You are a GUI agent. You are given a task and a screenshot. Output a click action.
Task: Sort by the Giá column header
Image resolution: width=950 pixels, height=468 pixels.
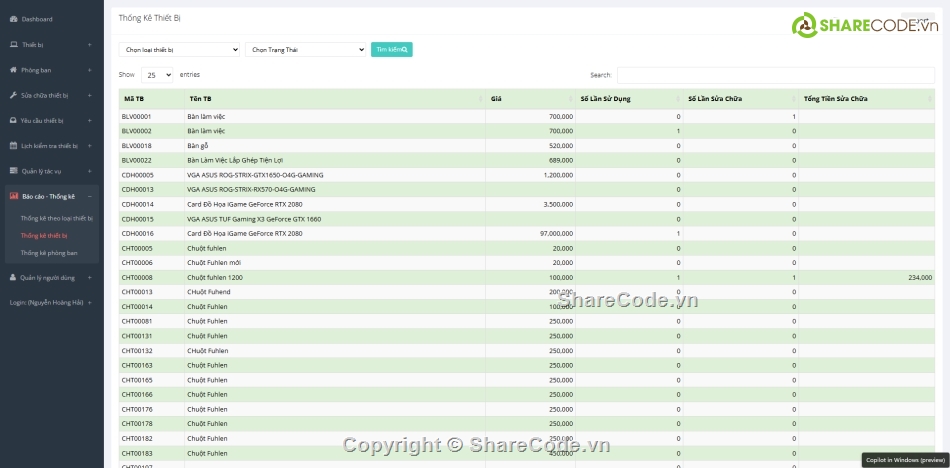point(530,99)
